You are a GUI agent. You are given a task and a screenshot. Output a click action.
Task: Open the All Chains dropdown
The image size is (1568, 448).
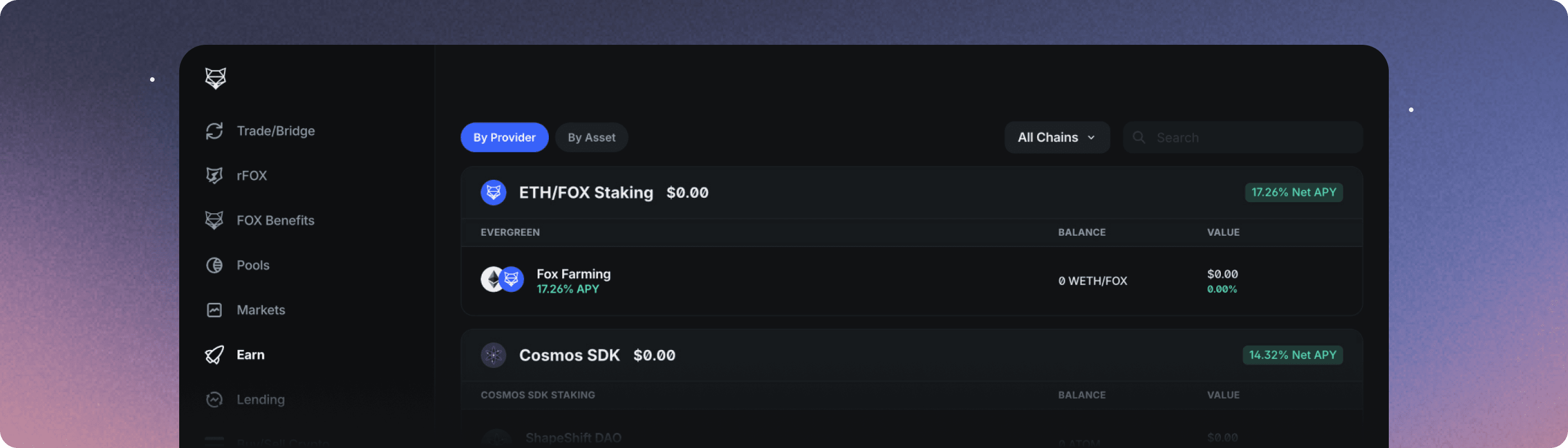pos(1056,138)
